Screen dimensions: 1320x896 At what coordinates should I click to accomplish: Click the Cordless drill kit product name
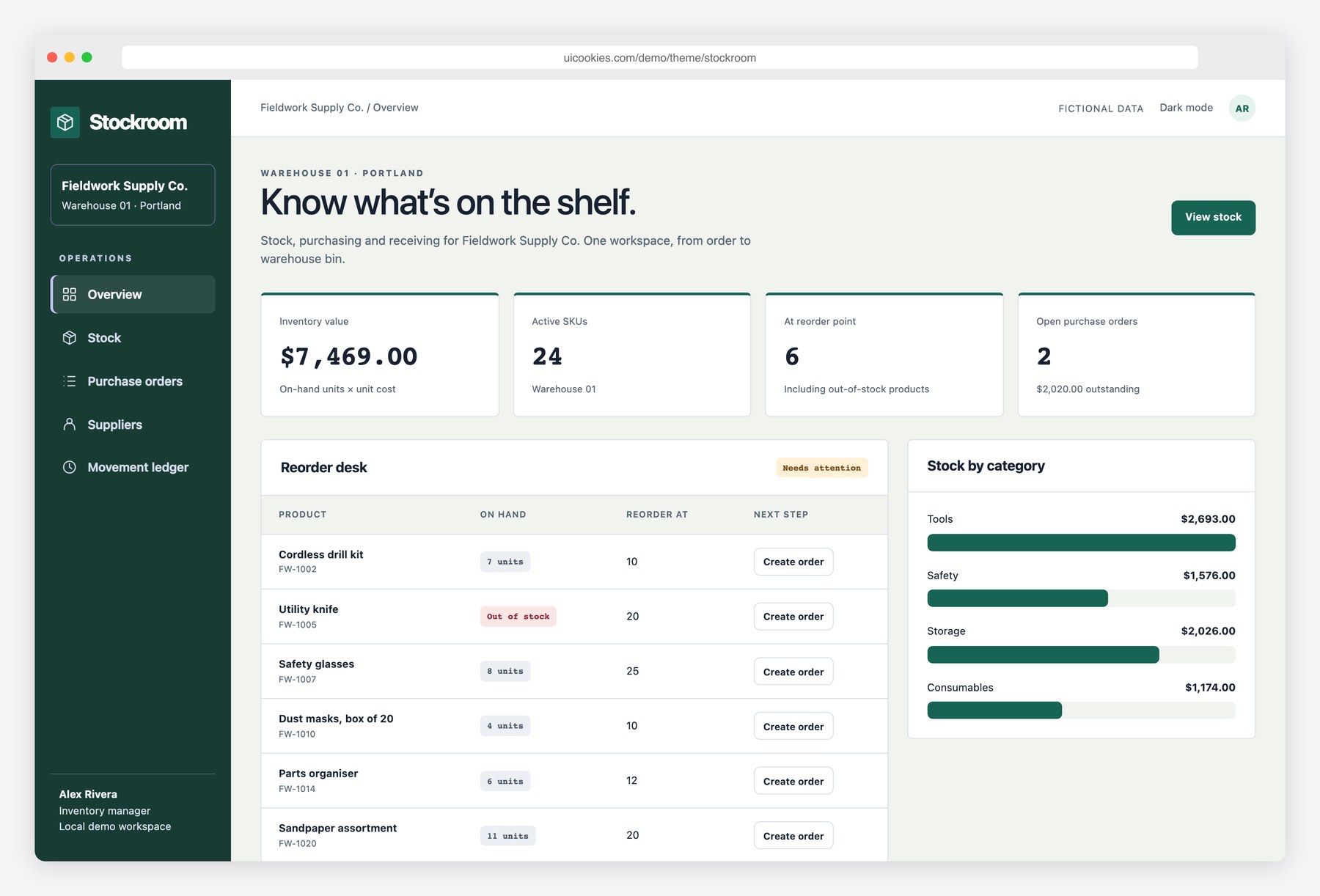(x=321, y=554)
